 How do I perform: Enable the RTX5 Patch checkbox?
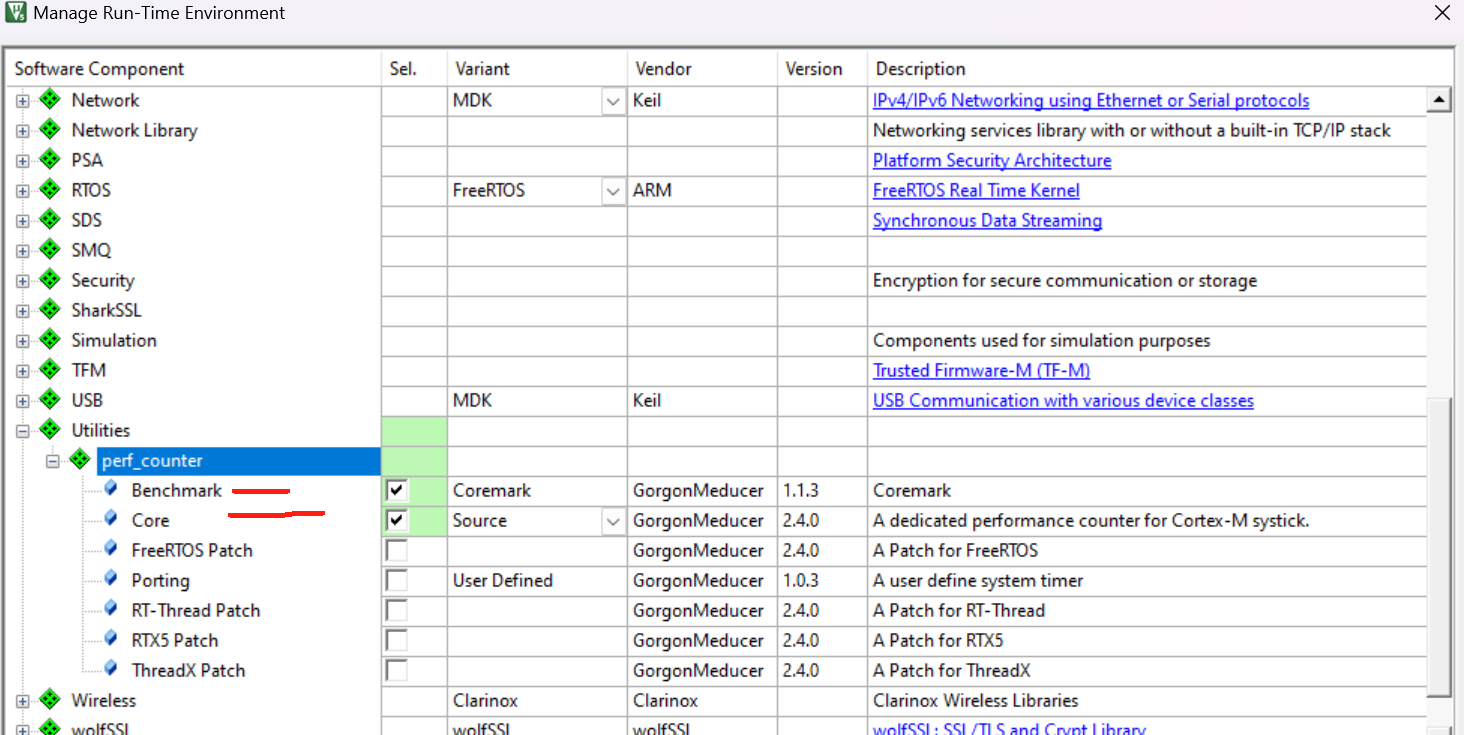pyautogui.click(x=397, y=640)
